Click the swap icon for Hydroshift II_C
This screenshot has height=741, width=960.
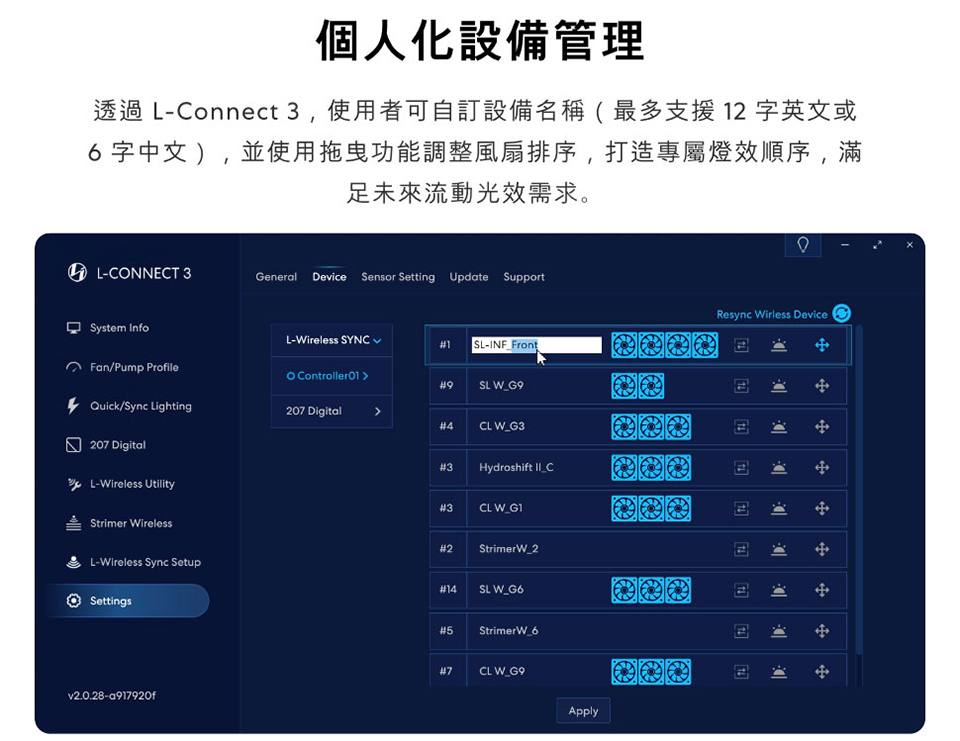[741, 468]
